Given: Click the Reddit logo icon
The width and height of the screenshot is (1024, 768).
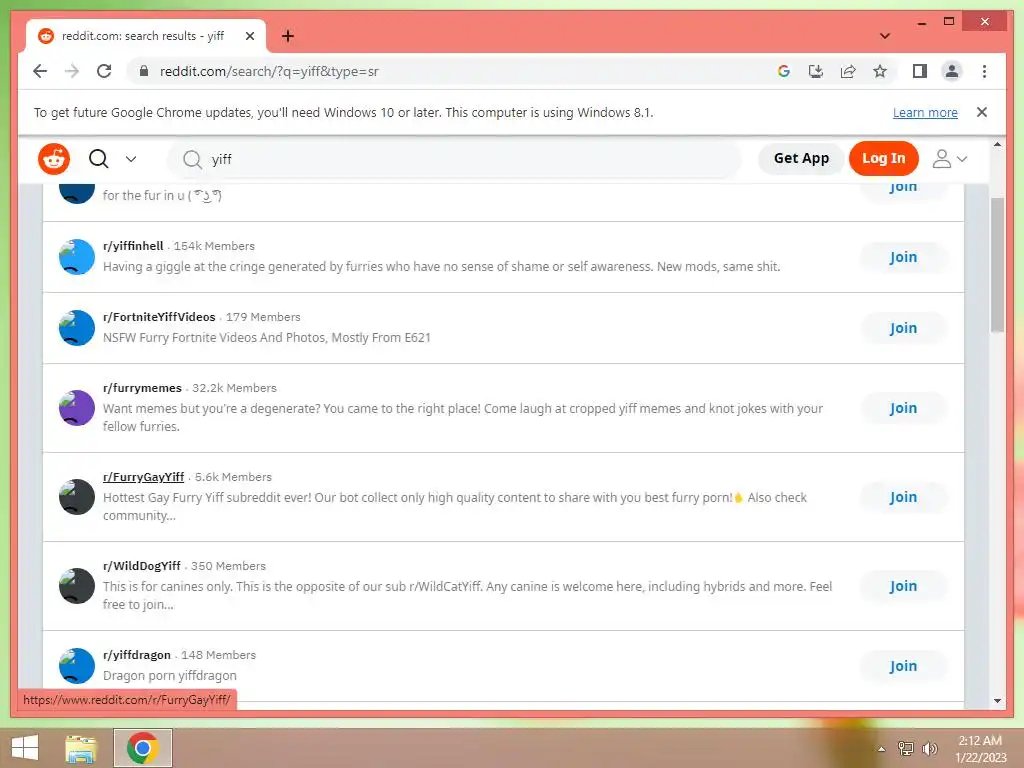Looking at the screenshot, I should tap(54, 159).
